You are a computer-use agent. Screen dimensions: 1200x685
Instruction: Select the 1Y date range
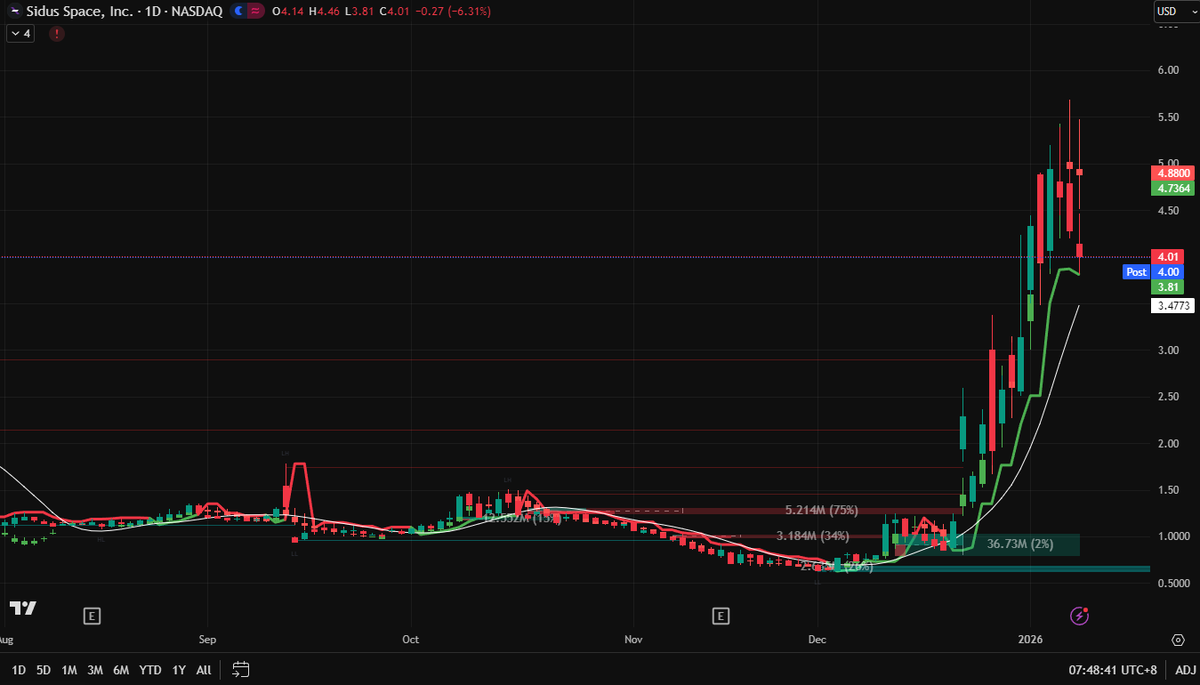(179, 669)
